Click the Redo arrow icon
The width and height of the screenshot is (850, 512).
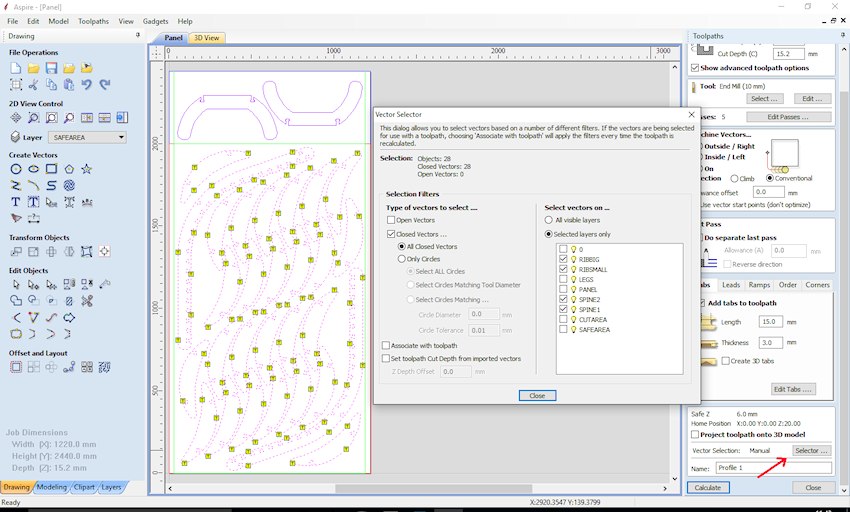pyautogui.click(x=105, y=85)
